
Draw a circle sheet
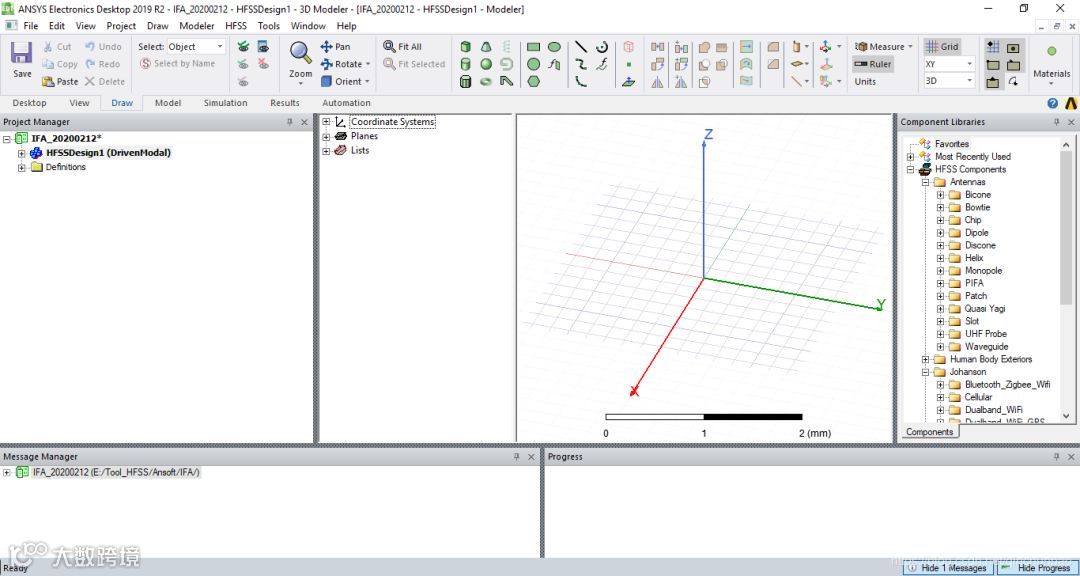coord(533,64)
